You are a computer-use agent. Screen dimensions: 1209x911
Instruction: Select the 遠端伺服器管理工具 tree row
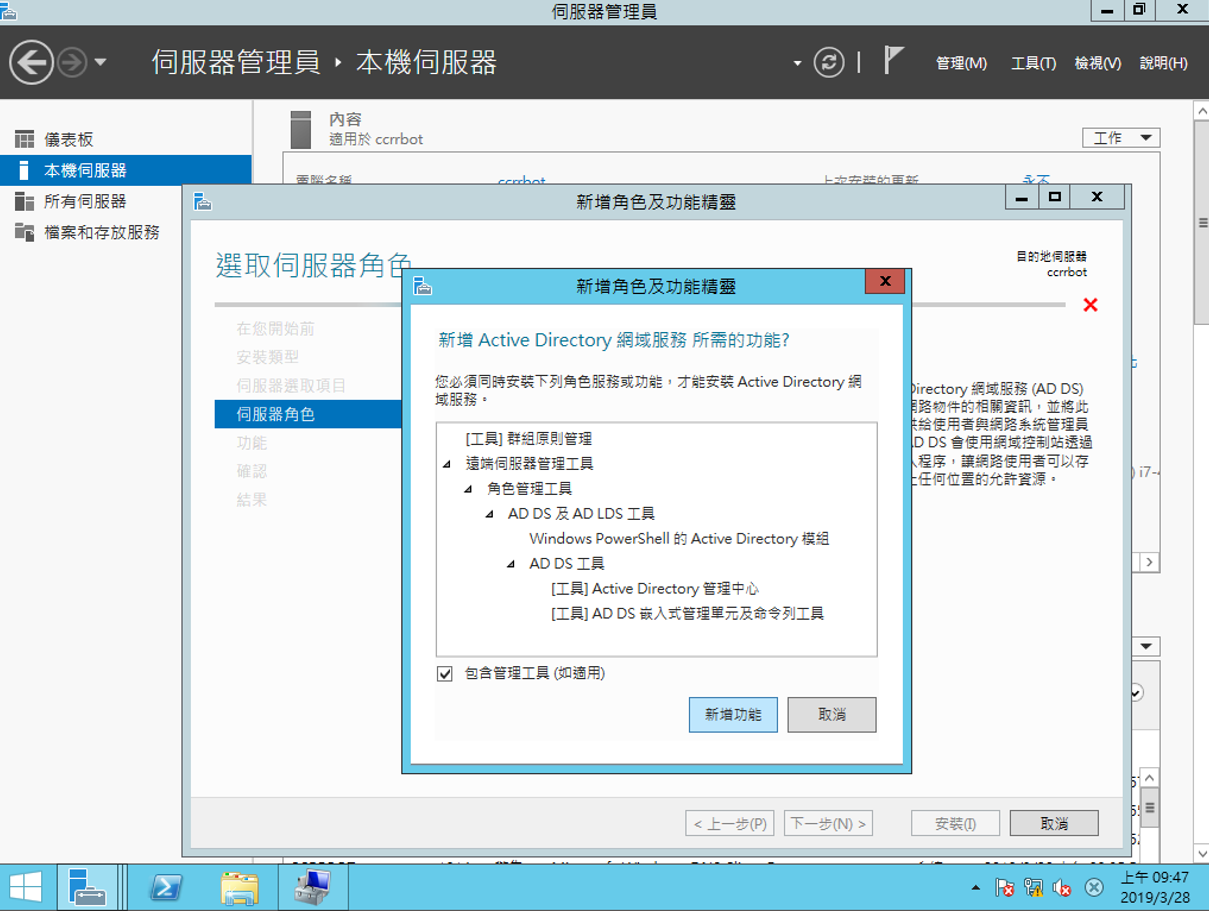tap(529, 464)
